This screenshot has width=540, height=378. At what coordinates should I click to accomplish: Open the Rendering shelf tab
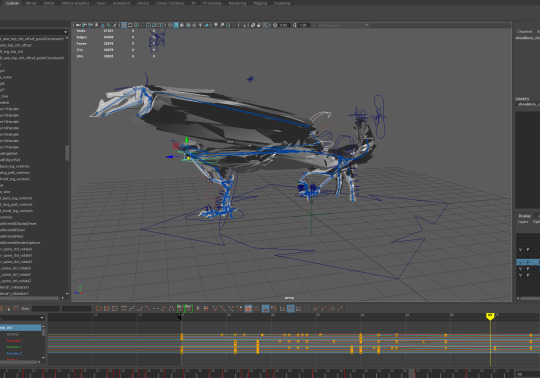pyautogui.click(x=238, y=3)
